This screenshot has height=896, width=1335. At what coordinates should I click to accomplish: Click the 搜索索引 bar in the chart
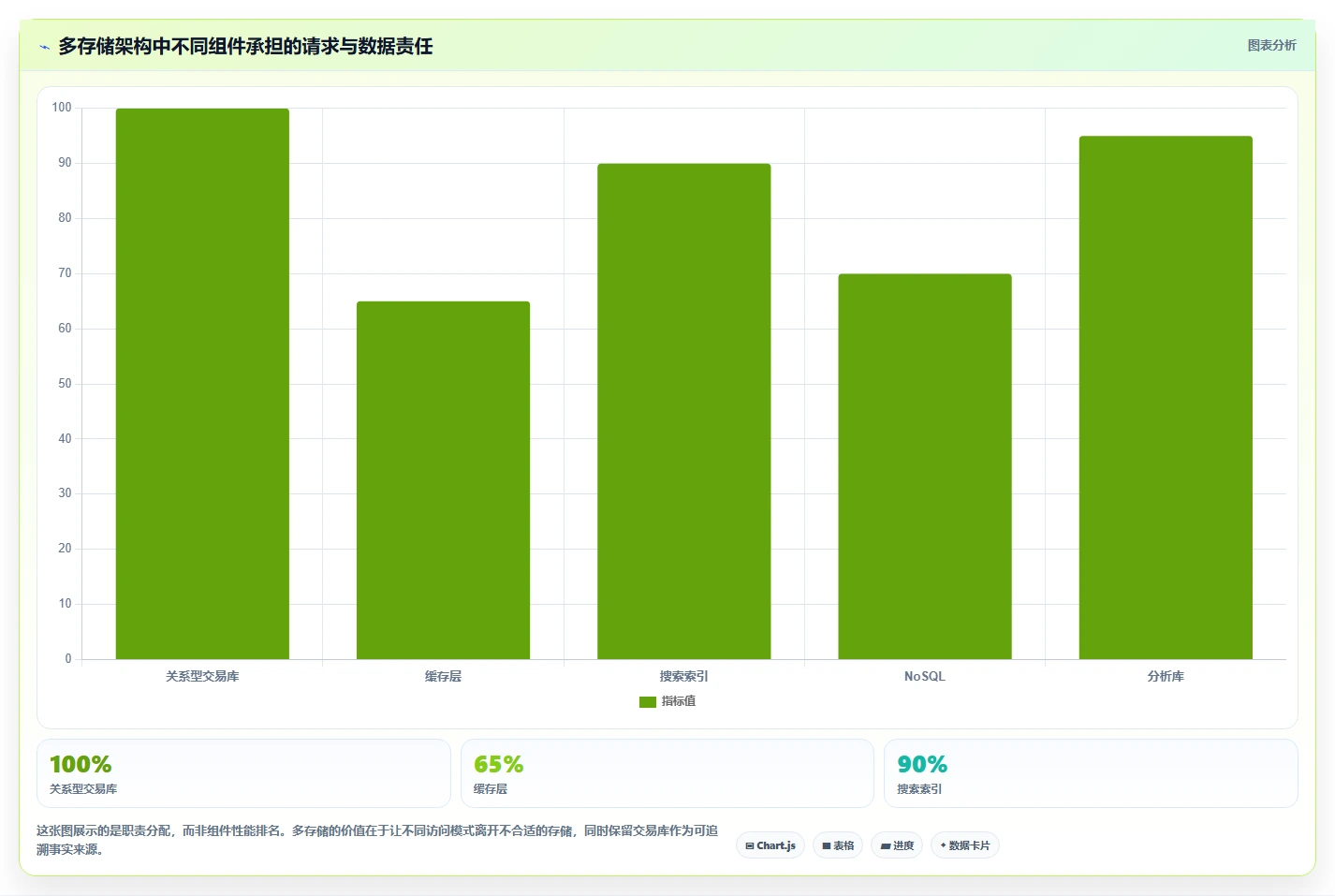(x=684, y=411)
